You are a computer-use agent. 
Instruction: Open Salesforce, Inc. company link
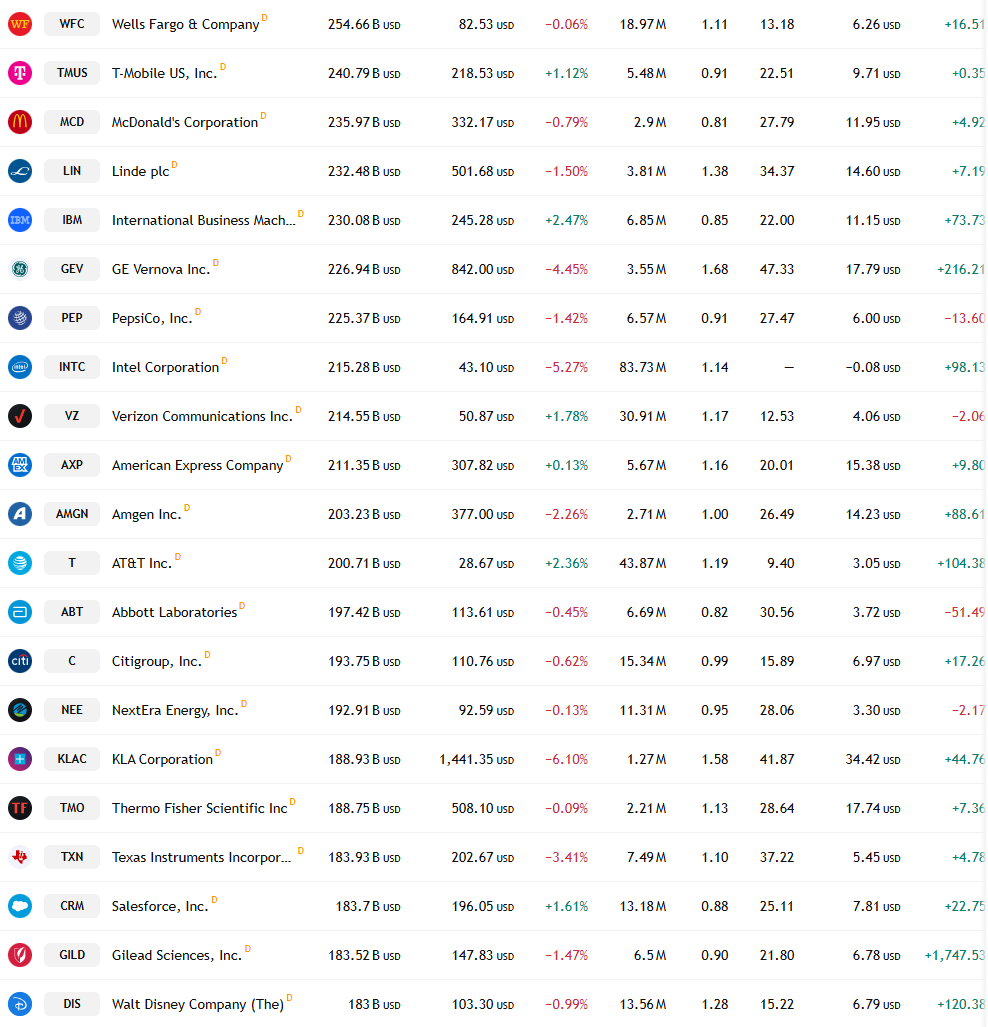click(x=160, y=906)
